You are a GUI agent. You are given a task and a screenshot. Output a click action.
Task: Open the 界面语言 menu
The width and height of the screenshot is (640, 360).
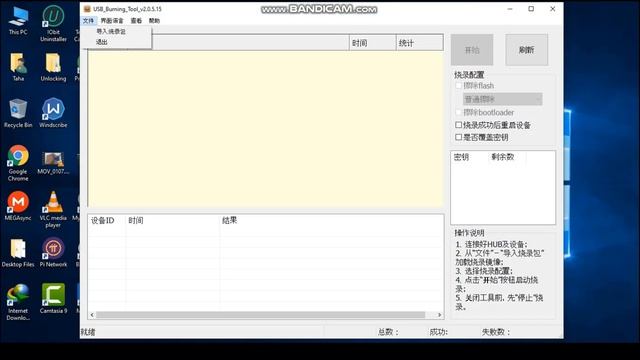pos(112,20)
